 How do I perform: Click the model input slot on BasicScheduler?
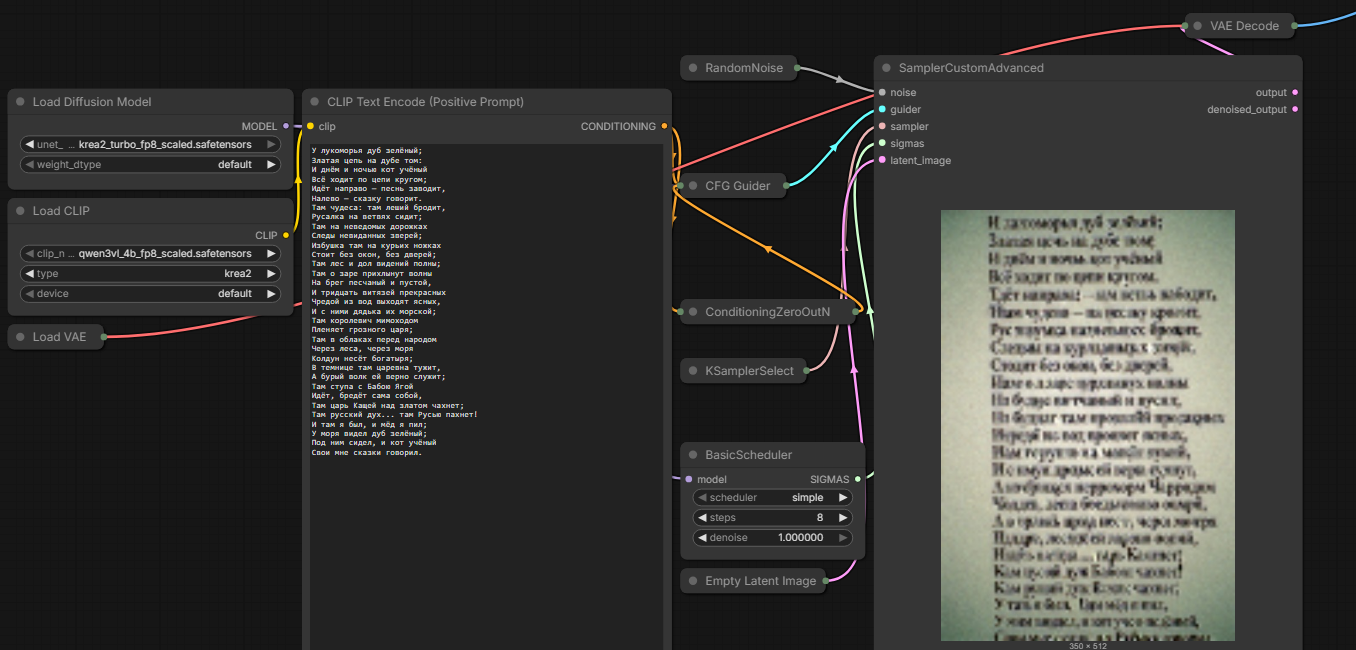[689, 479]
